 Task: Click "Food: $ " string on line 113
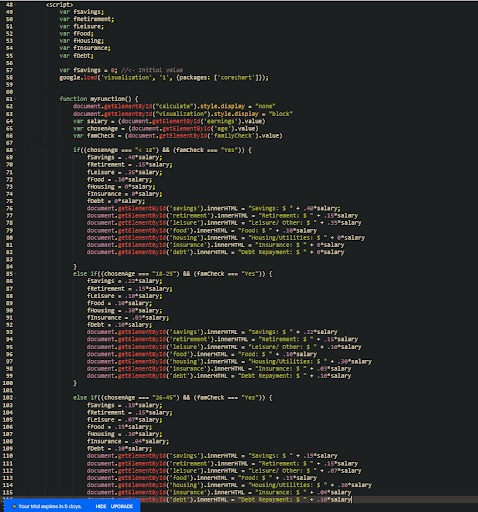point(255,478)
